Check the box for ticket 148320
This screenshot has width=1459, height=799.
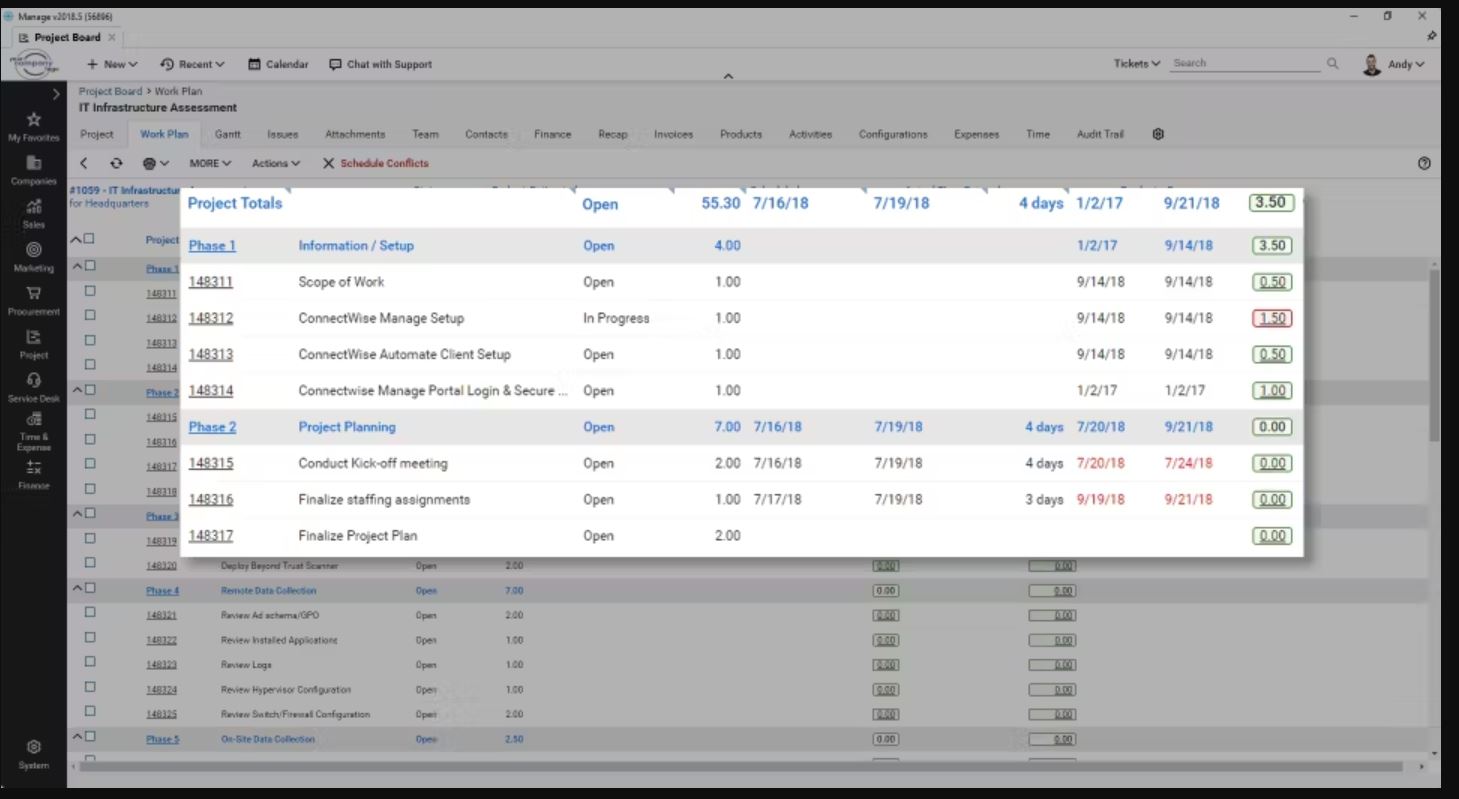tap(90, 563)
